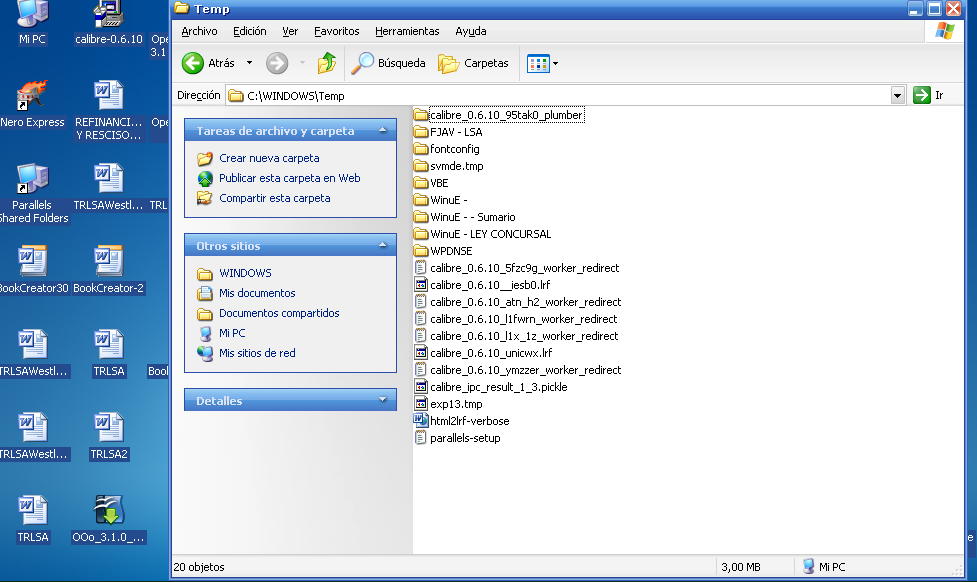Select calibre_ipc_result_1_3.pickle file icon

tap(421, 387)
